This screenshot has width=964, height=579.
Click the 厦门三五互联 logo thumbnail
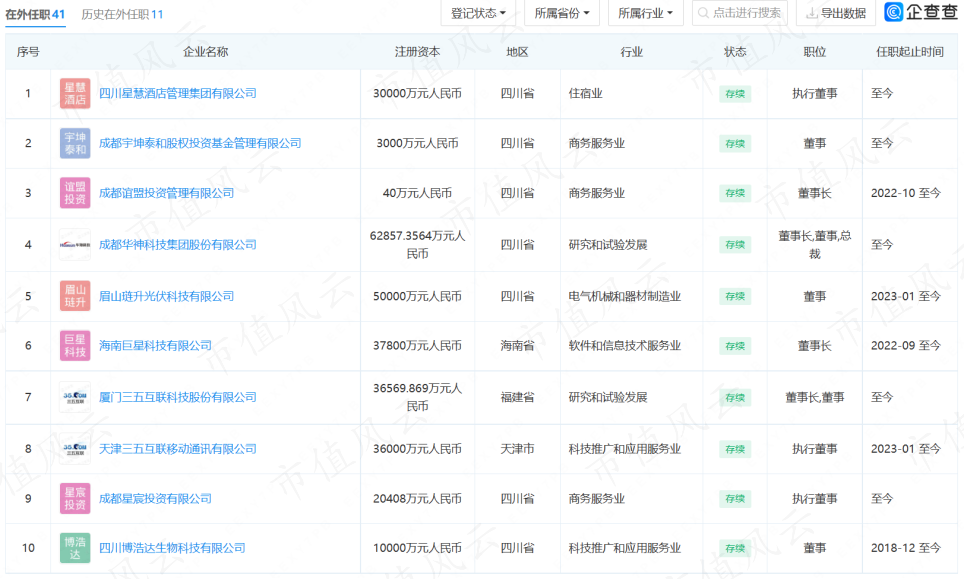point(75,397)
